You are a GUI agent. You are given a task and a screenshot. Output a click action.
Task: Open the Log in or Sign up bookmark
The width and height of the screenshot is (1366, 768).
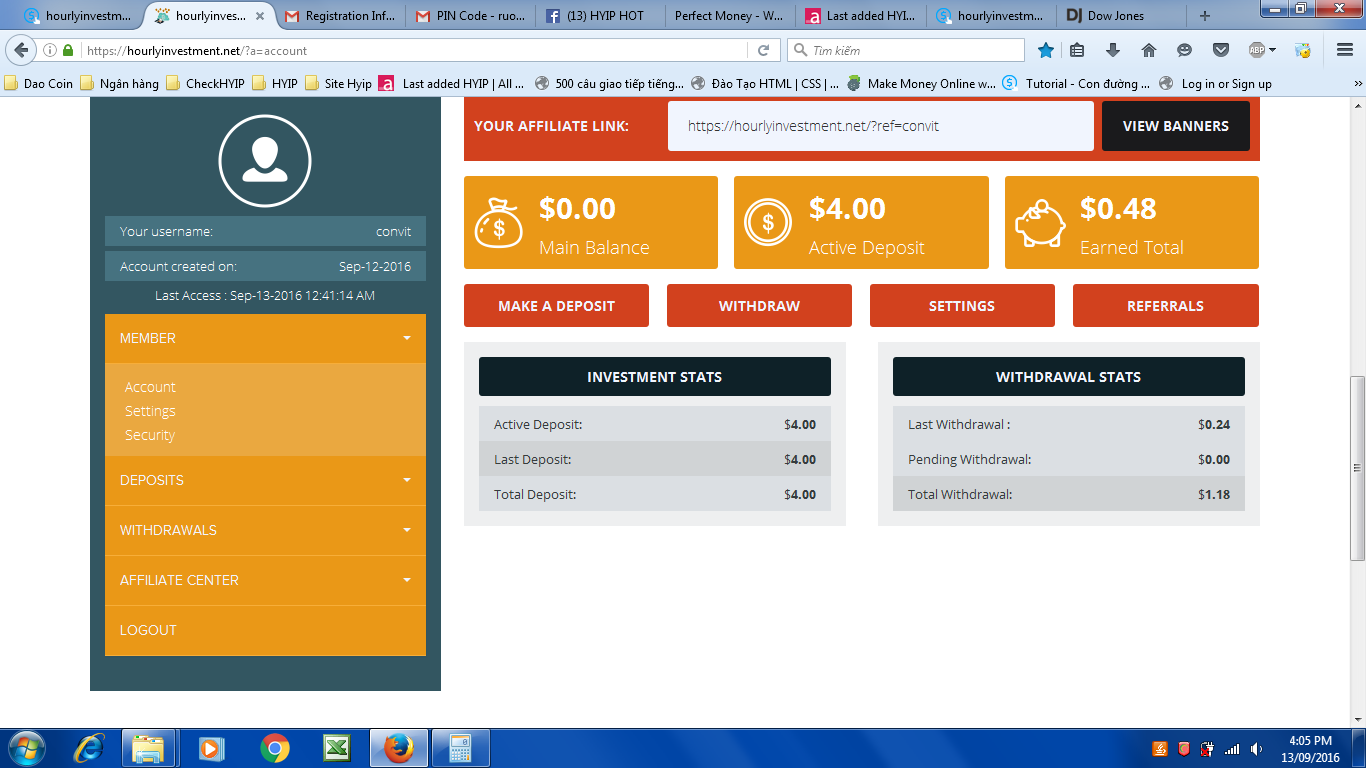(1216, 84)
